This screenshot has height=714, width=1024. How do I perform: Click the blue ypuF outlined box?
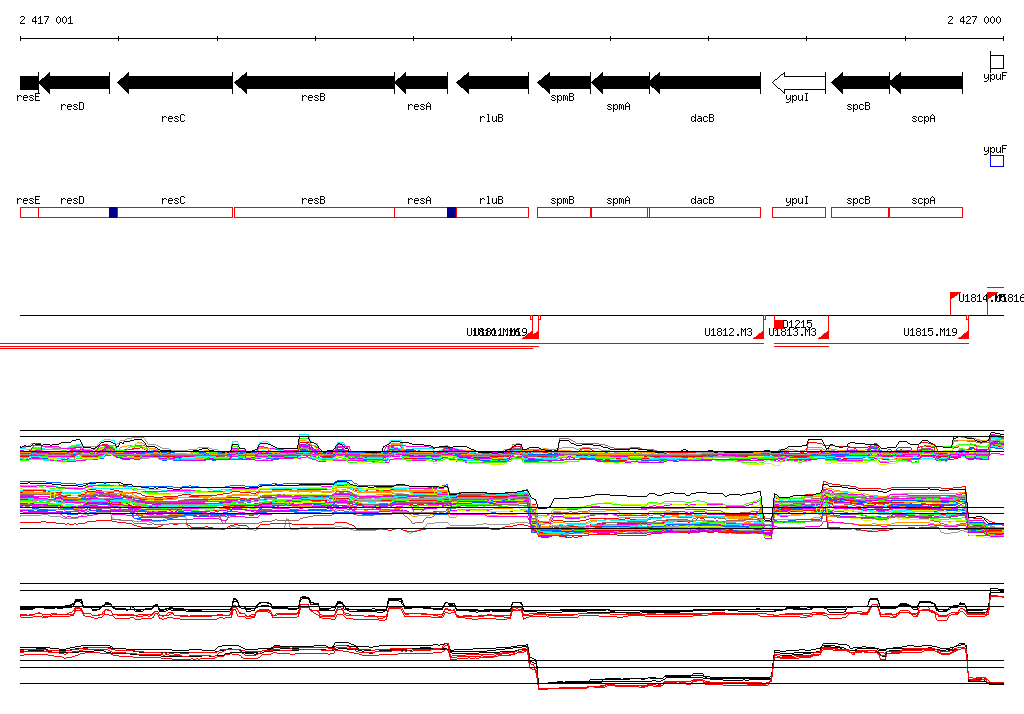[x=996, y=161]
